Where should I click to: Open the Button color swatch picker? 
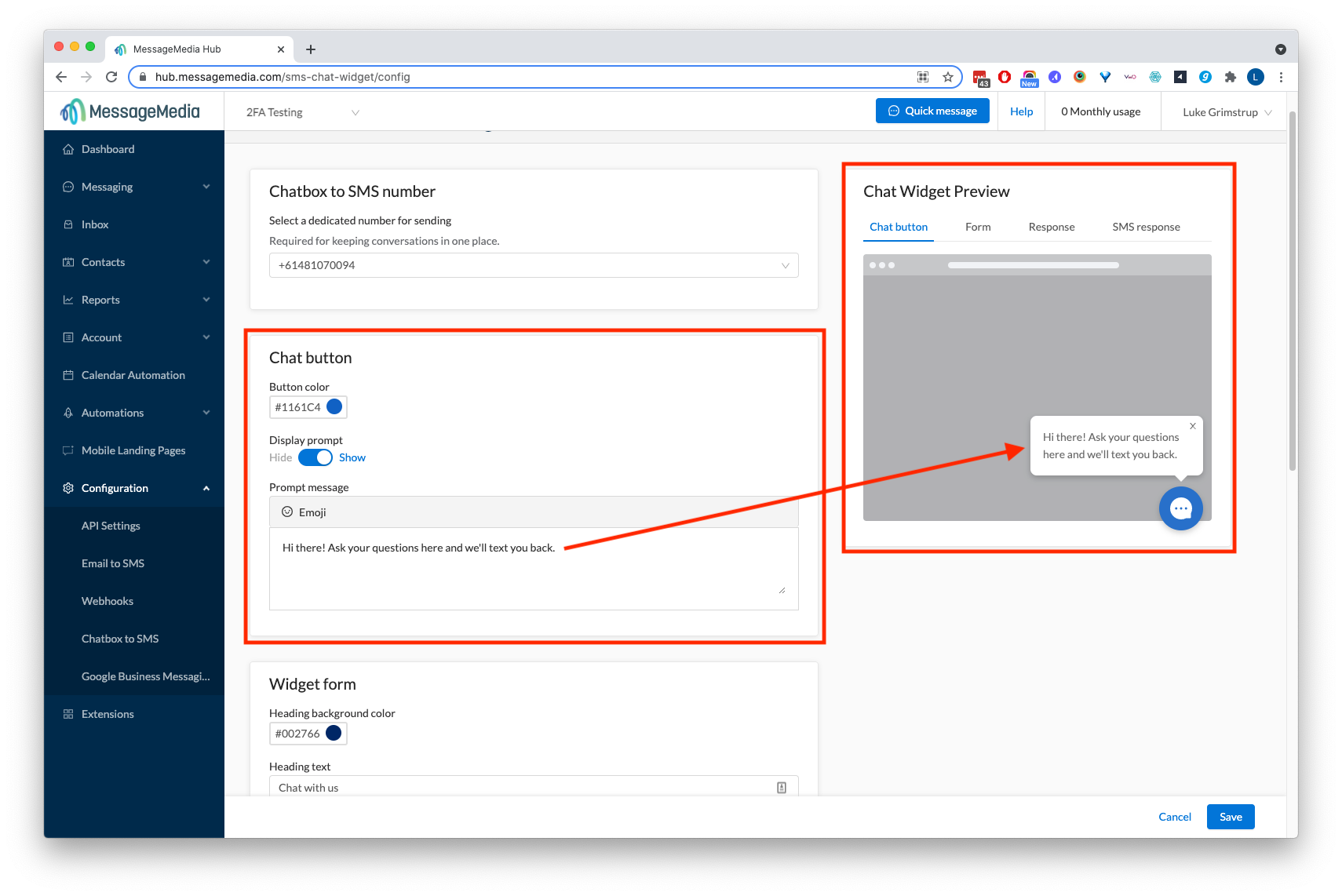tap(333, 406)
